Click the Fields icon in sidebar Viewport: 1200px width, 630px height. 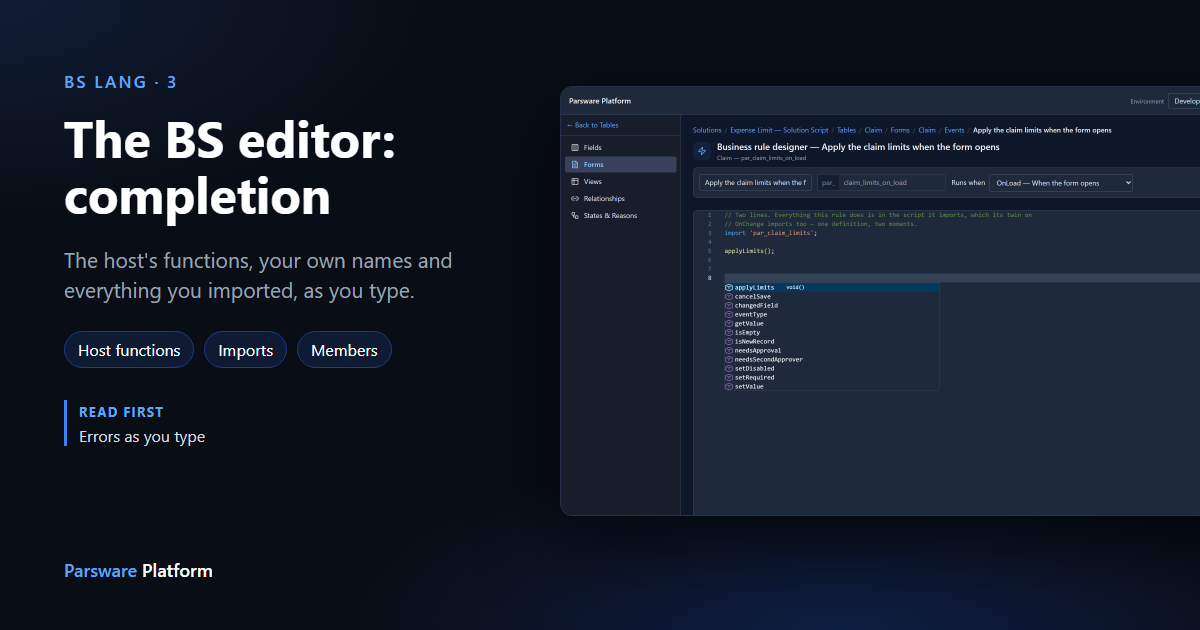[x=574, y=148]
